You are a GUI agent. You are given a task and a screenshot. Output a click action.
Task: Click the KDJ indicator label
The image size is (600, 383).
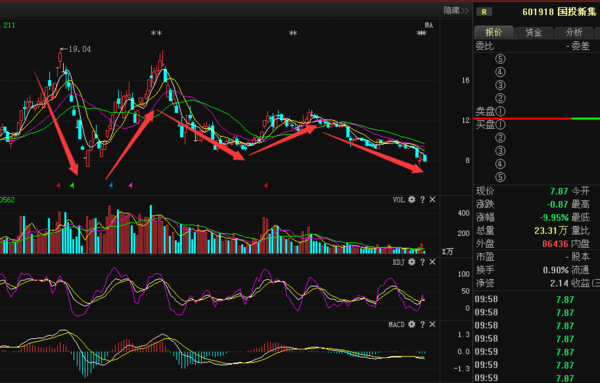tap(399, 262)
